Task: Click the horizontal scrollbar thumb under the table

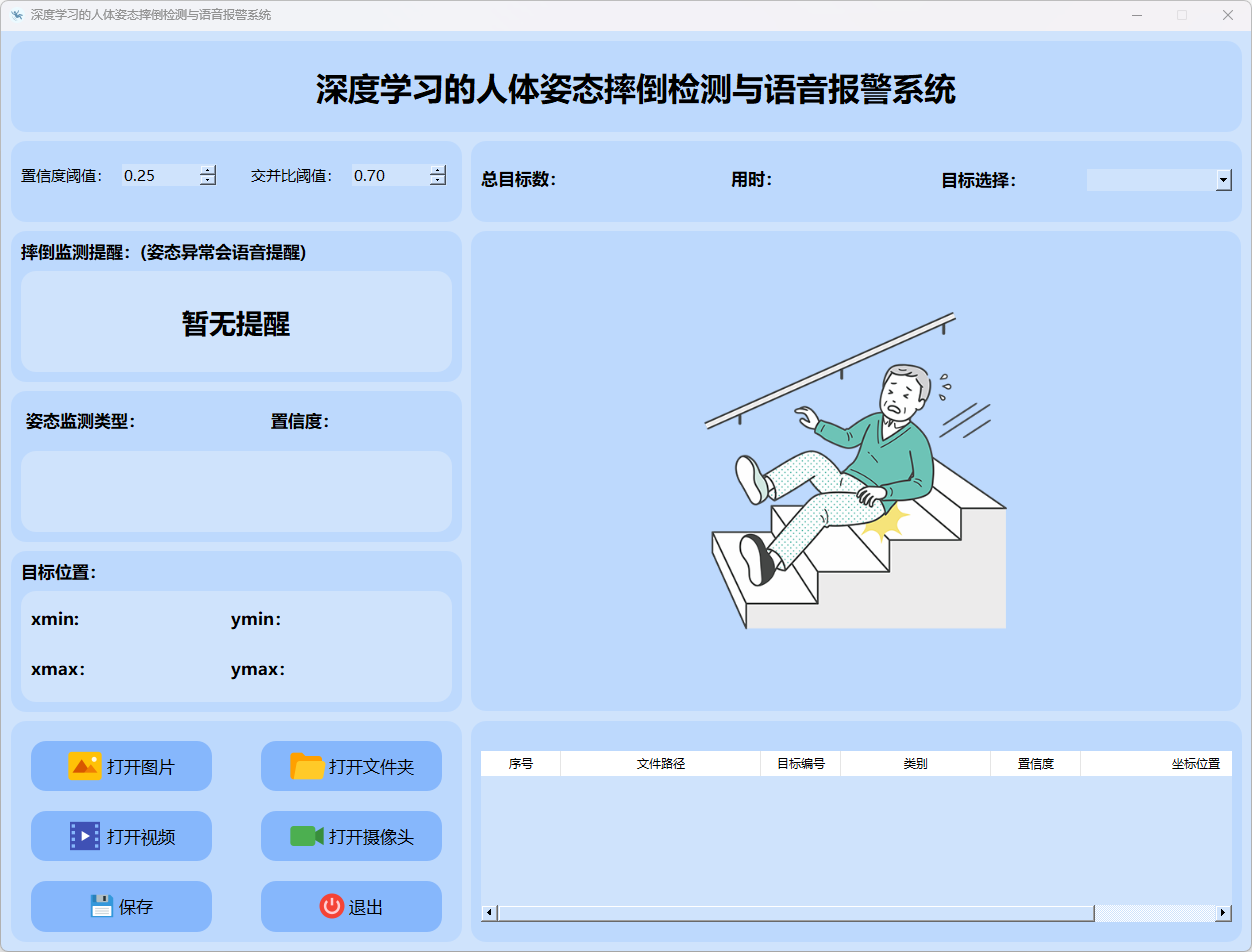Action: 796,913
